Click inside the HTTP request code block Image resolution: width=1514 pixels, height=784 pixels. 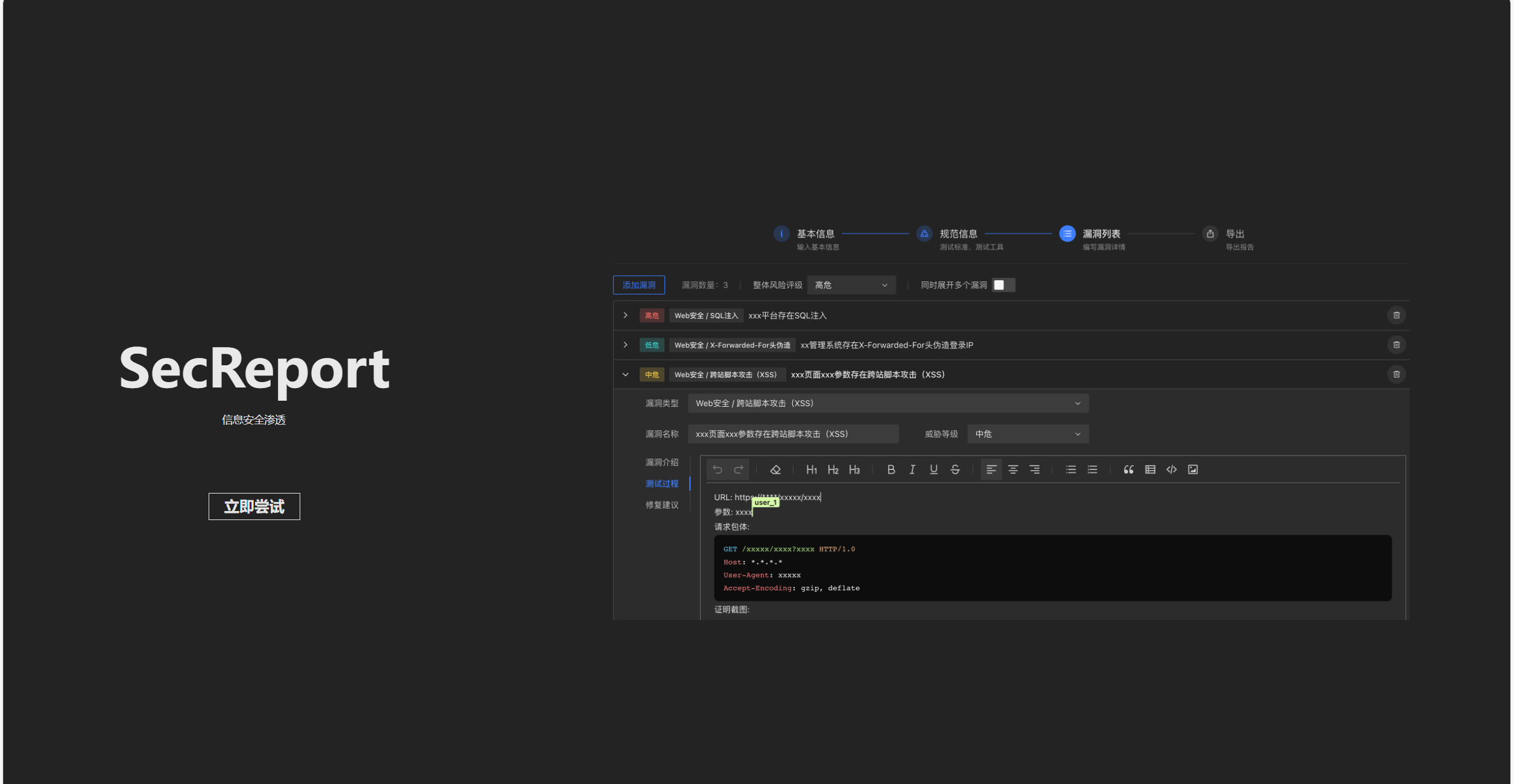click(1053, 568)
